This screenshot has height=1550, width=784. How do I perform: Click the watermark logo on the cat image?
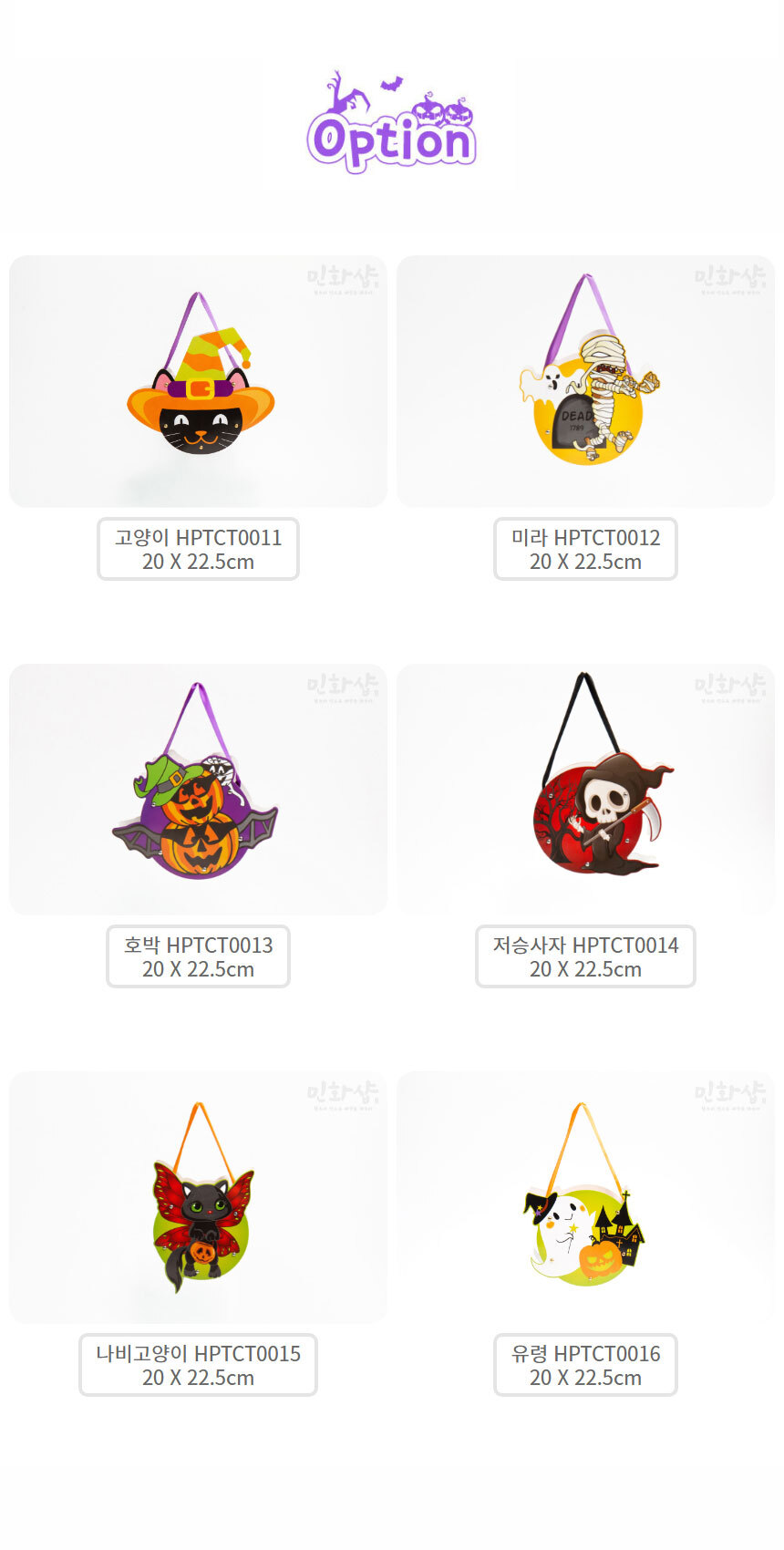coord(344,280)
